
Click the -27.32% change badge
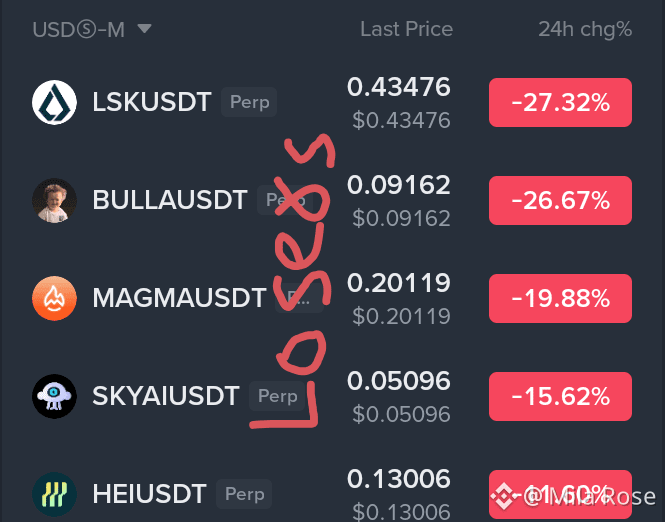click(x=560, y=102)
